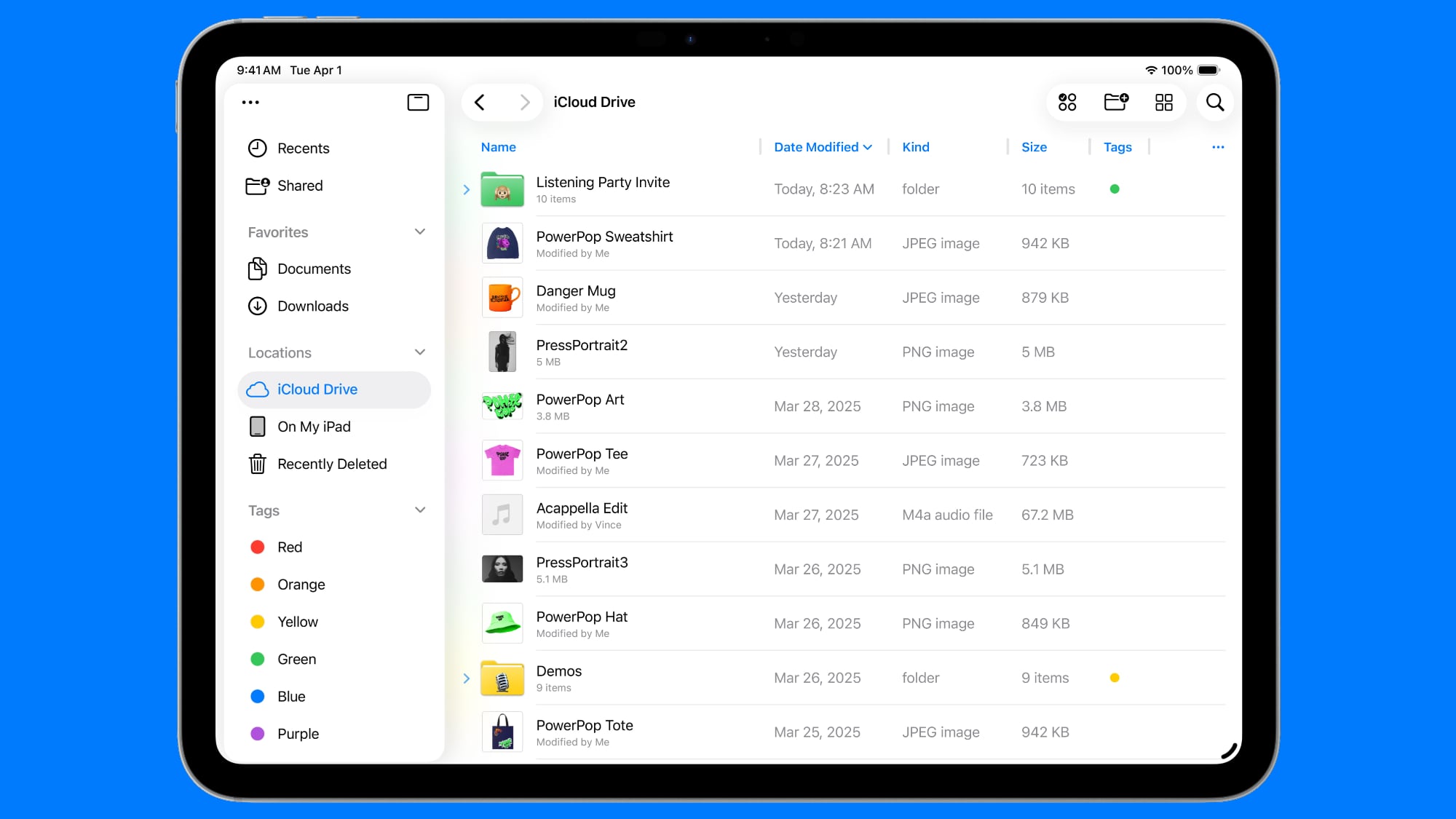The height and width of the screenshot is (819, 1456).
Task: Click '67.2 MB' size cell
Action: (x=1047, y=515)
